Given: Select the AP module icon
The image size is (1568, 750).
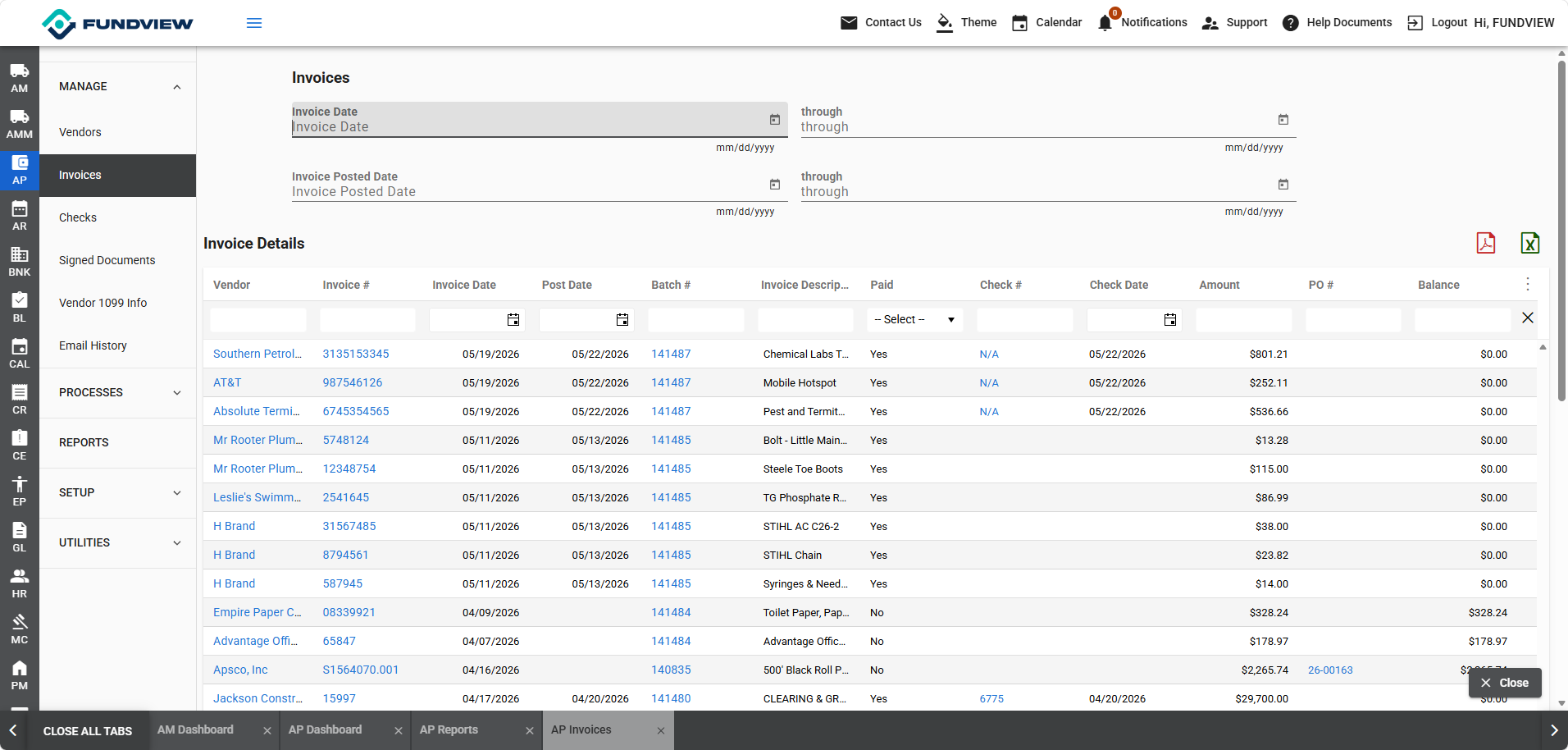Looking at the screenshot, I should click(x=19, y=170).
